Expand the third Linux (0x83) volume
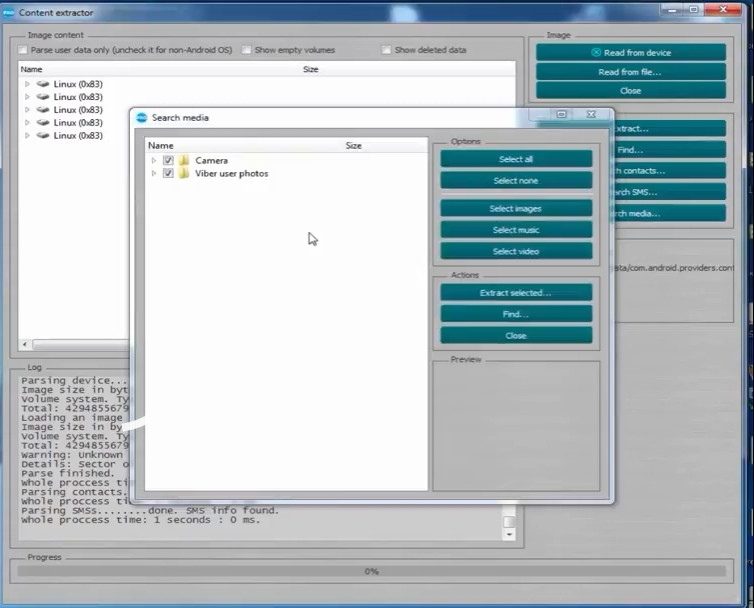754x608 pixels. (x=27, y=110)
